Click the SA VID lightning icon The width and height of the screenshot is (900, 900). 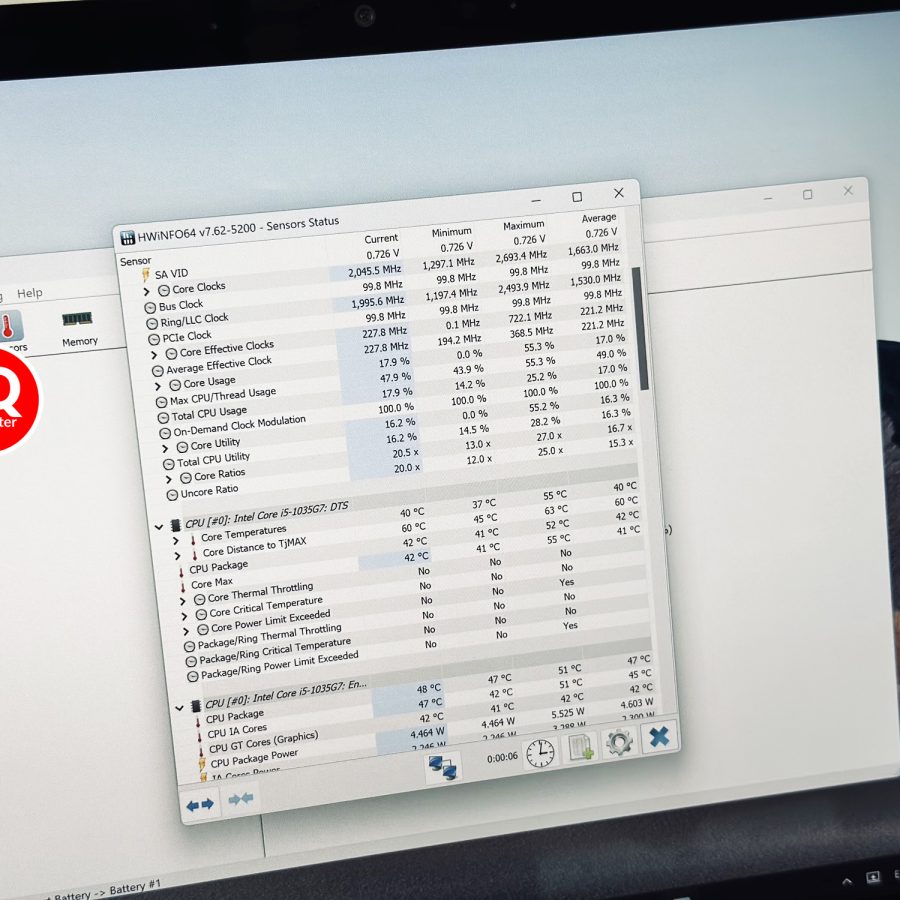[146, 275]
